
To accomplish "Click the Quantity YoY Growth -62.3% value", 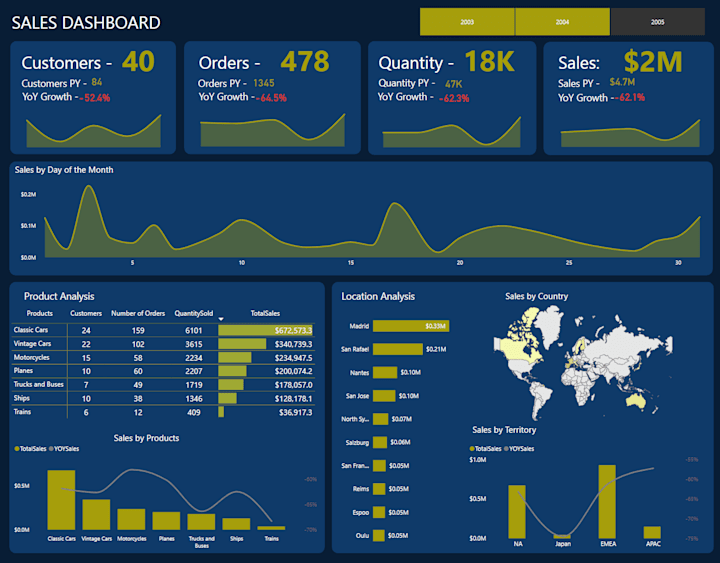I will tap(454, 98).
